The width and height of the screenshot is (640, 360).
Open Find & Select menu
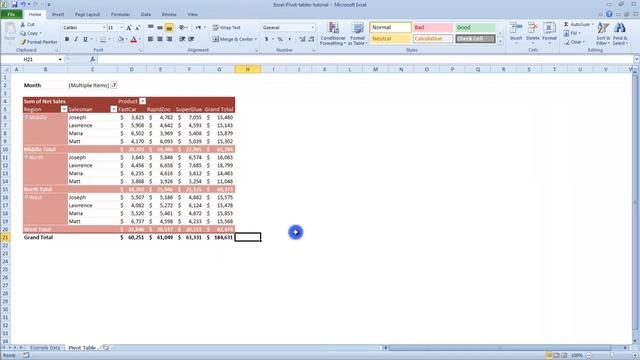(620, 34)
